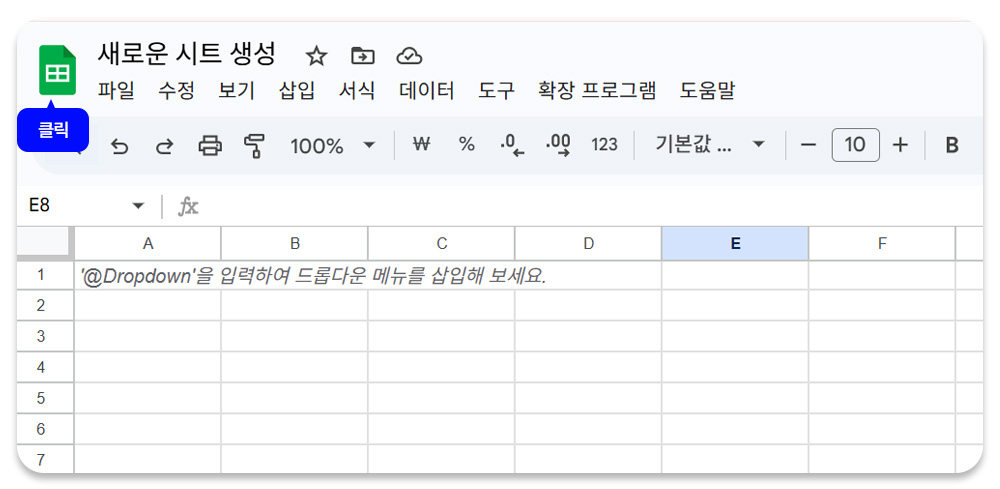Star the document with the star icon
Image resolution: width=1000 pixels, height=489 pixels.
click(316, 57)
